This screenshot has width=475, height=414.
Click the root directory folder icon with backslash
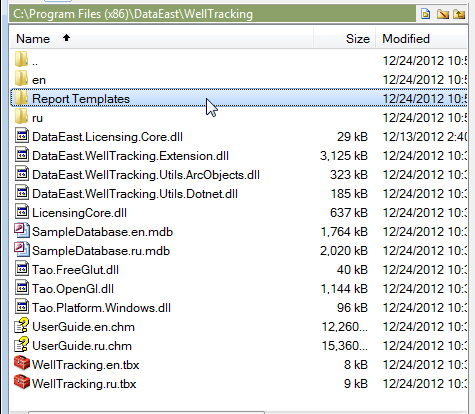442,14
